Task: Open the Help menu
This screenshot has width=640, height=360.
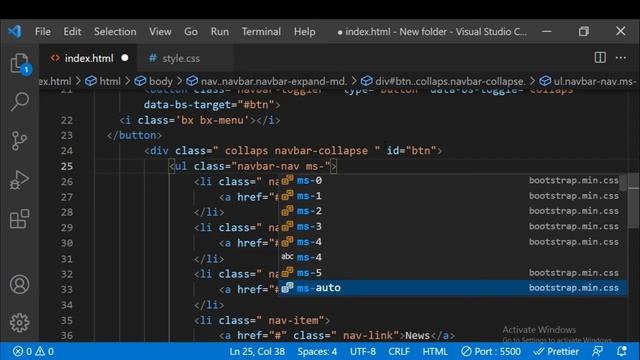Action: tap(304, 31)
